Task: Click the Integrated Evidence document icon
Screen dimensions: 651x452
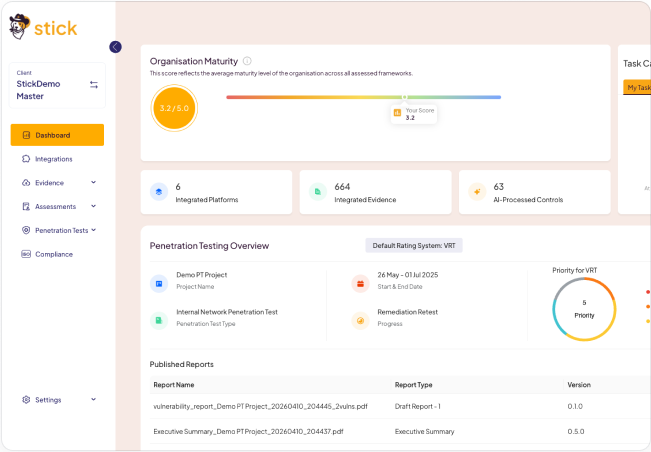Action: click(x=318, y=192)
